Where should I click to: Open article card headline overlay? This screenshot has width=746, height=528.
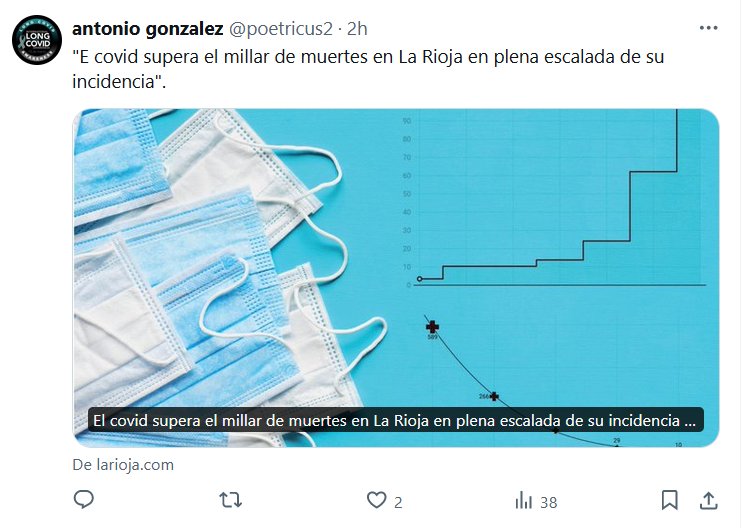tap(396, 420)
